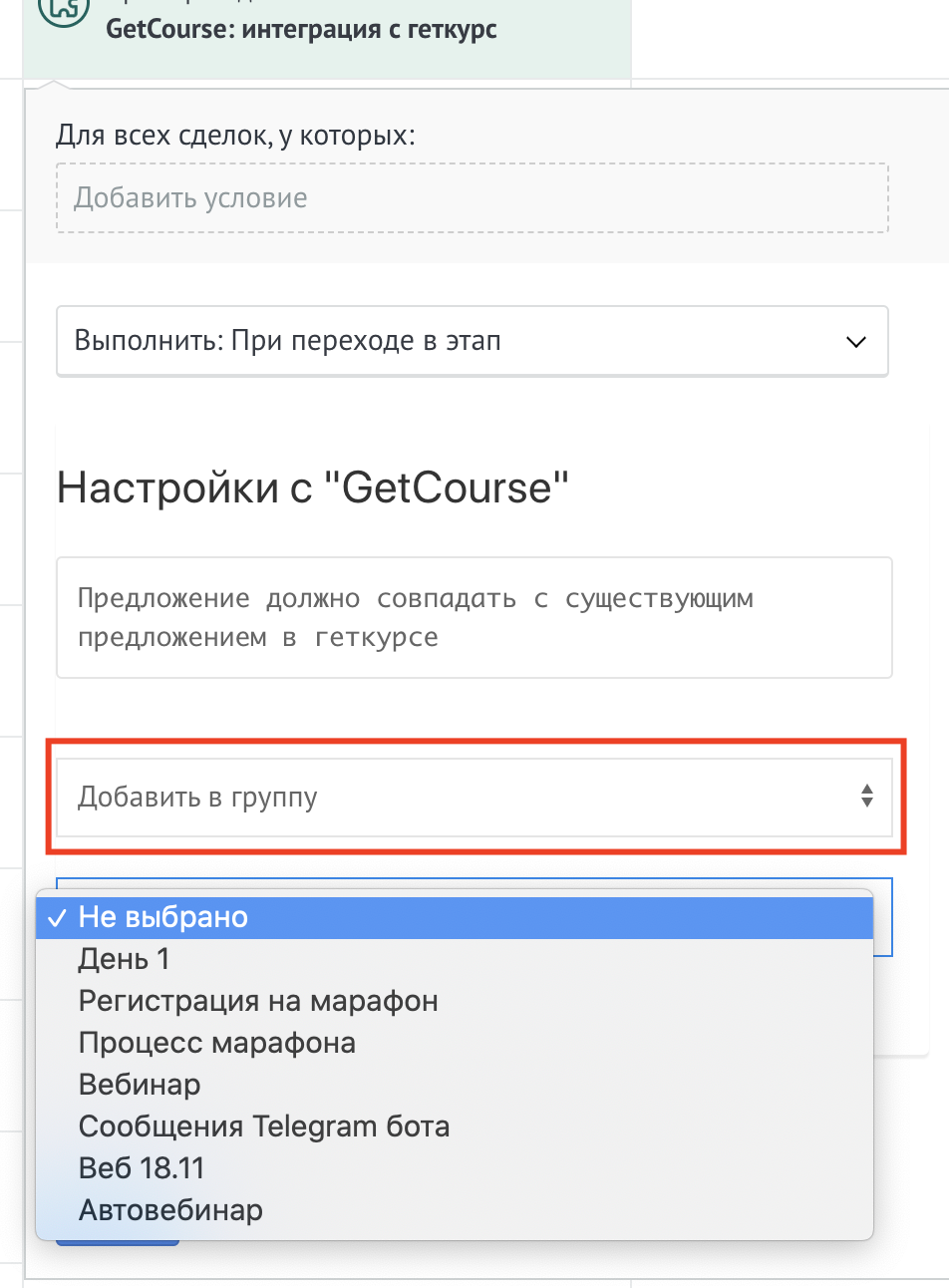Open the "Выполнить: При переходе в этап" dropdown
This screenshot has height=1288, width=949.
coord(472,341)
